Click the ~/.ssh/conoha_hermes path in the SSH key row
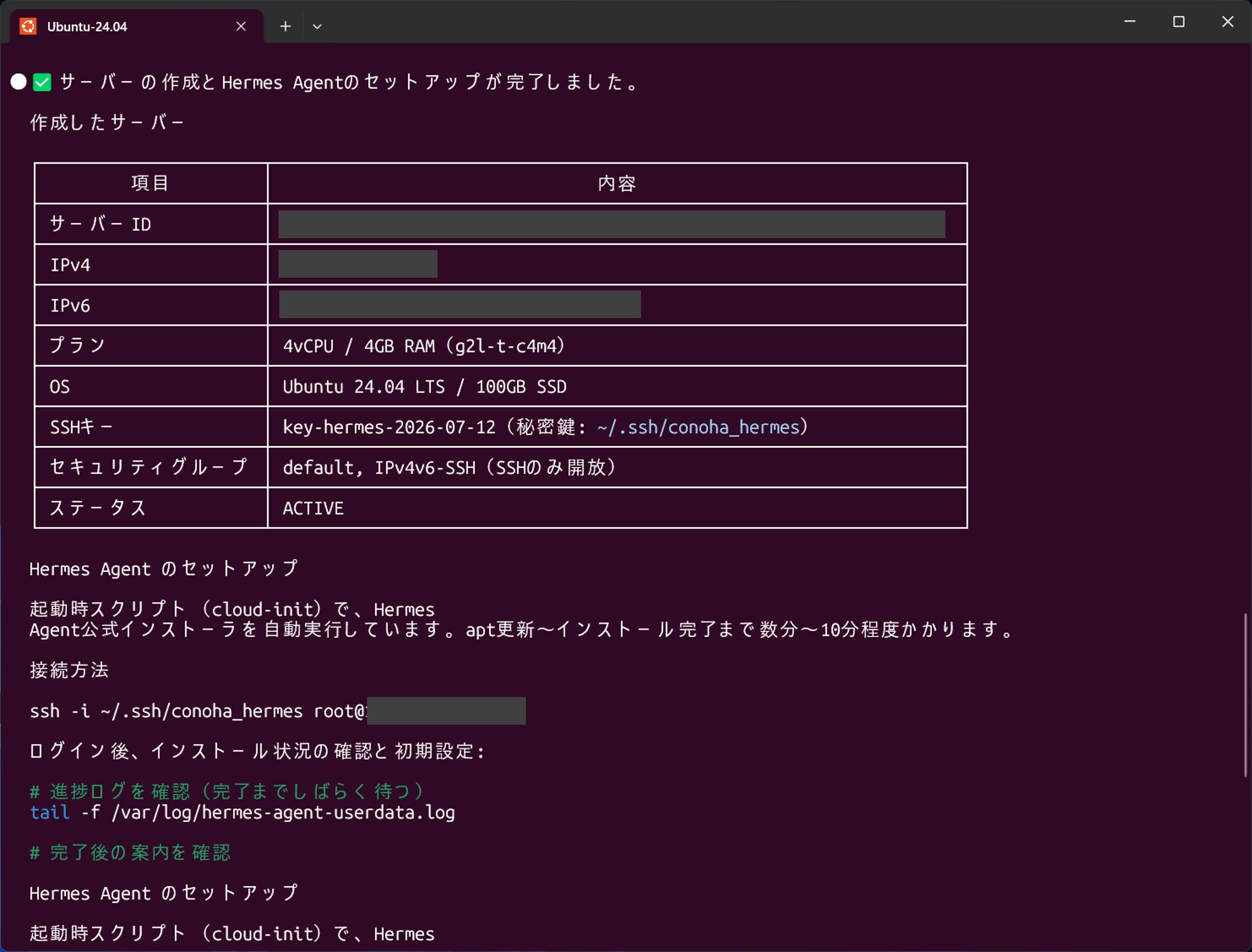 coord(698,427)
